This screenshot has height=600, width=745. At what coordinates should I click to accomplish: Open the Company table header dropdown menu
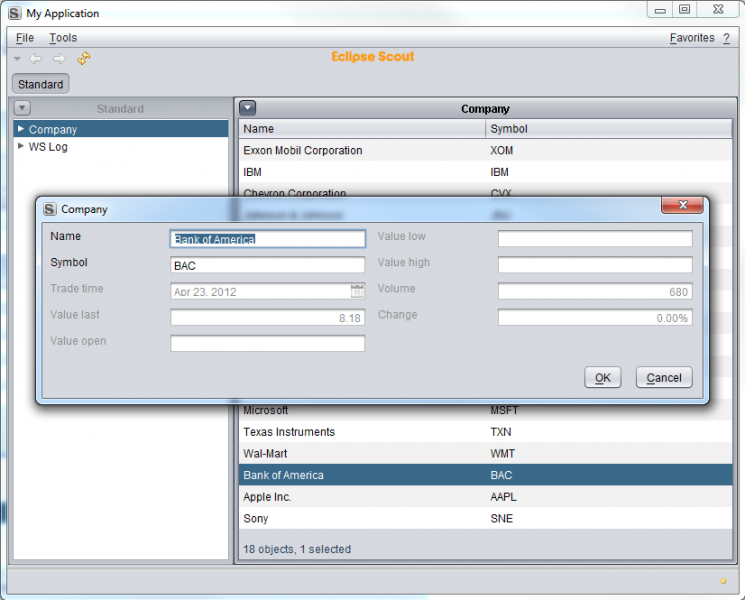point(248,108)
